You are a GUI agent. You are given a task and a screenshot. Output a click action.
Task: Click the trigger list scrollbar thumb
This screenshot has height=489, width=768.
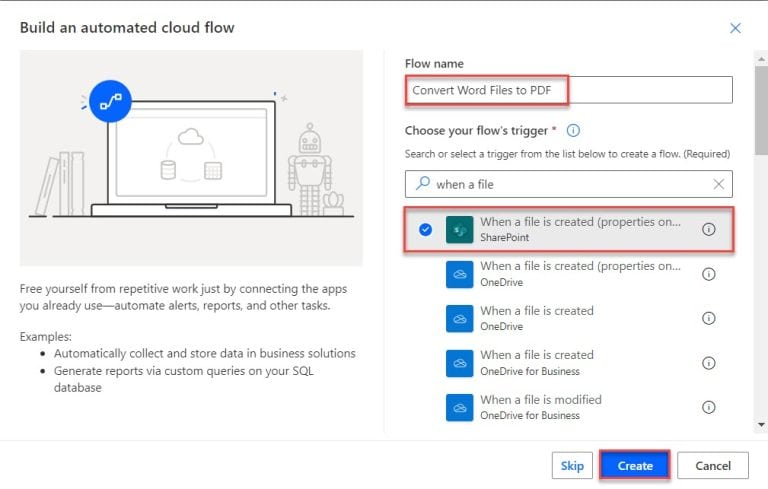(761, 110)
